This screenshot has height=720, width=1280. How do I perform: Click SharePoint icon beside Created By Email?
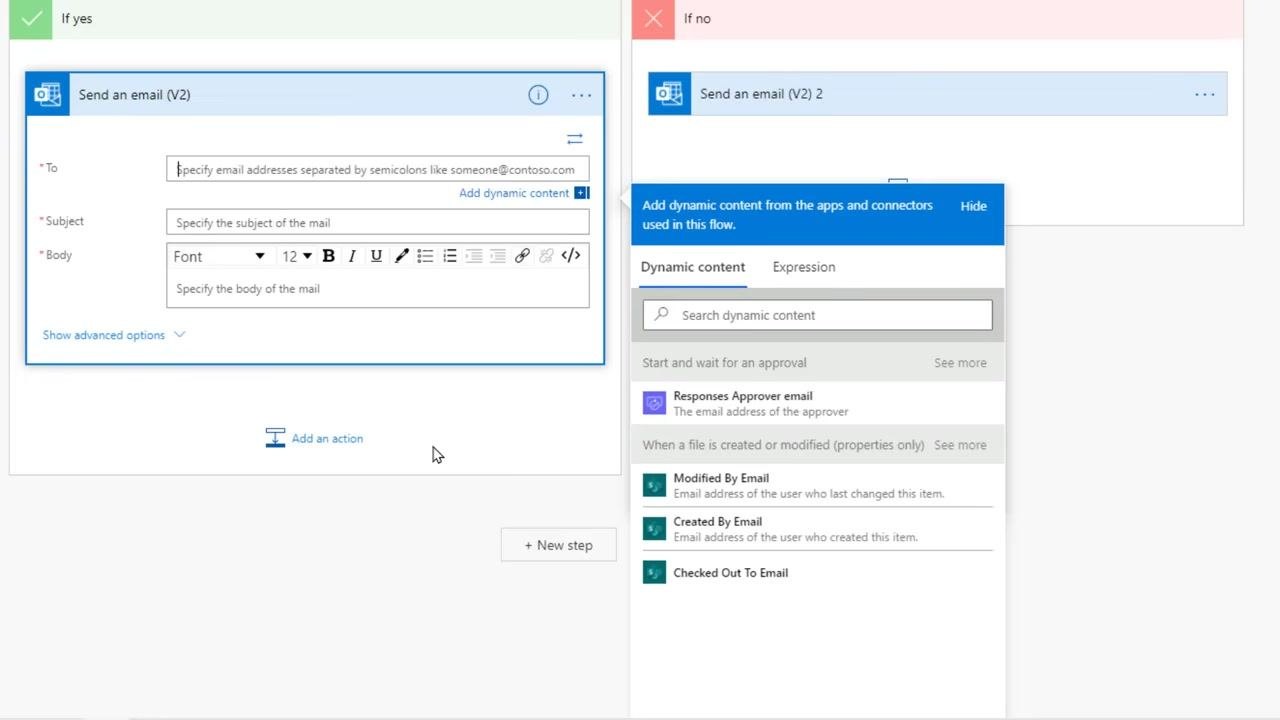click(x=654, y=529)
